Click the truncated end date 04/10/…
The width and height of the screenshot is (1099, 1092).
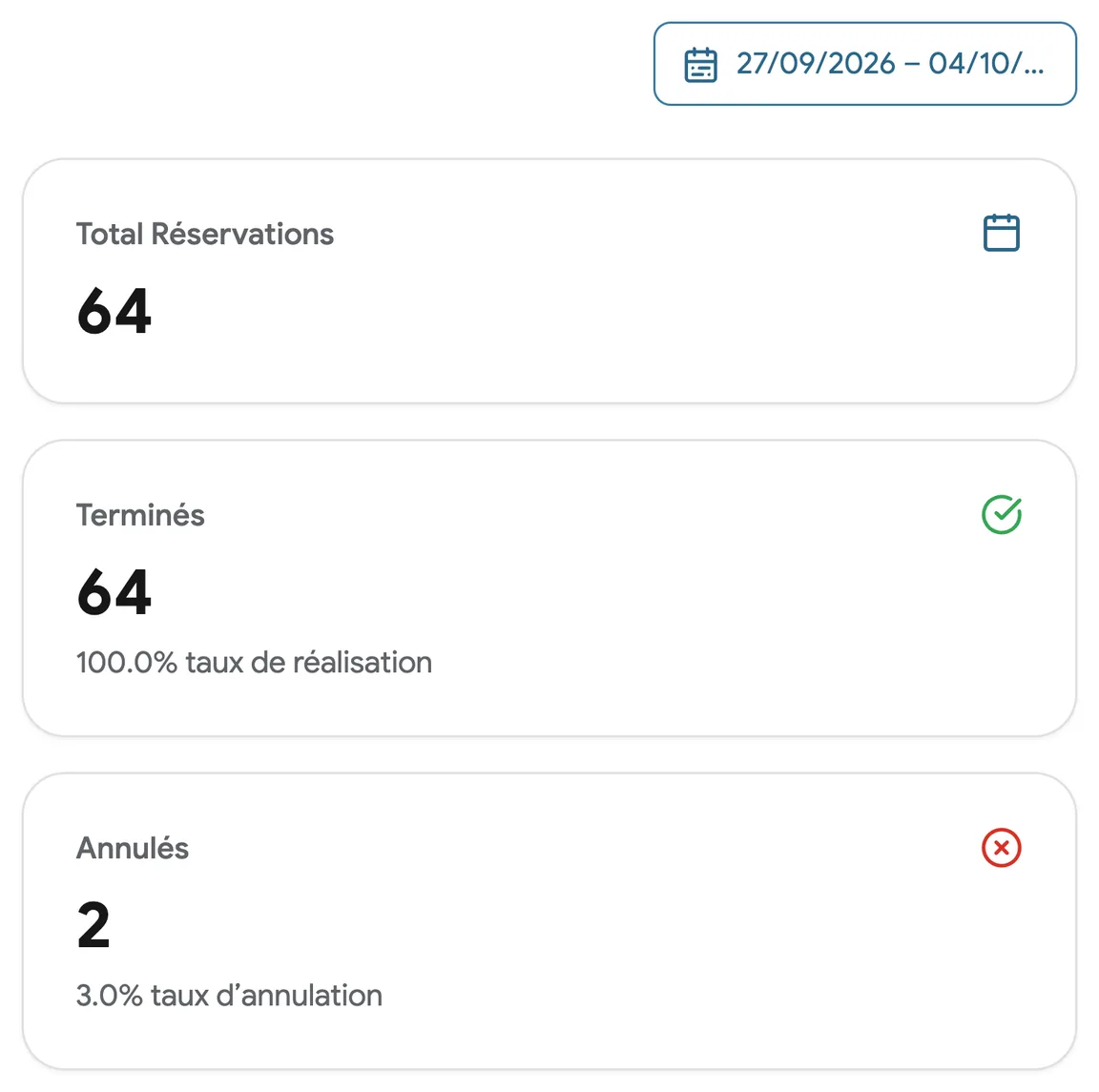[x=986, y=64]
